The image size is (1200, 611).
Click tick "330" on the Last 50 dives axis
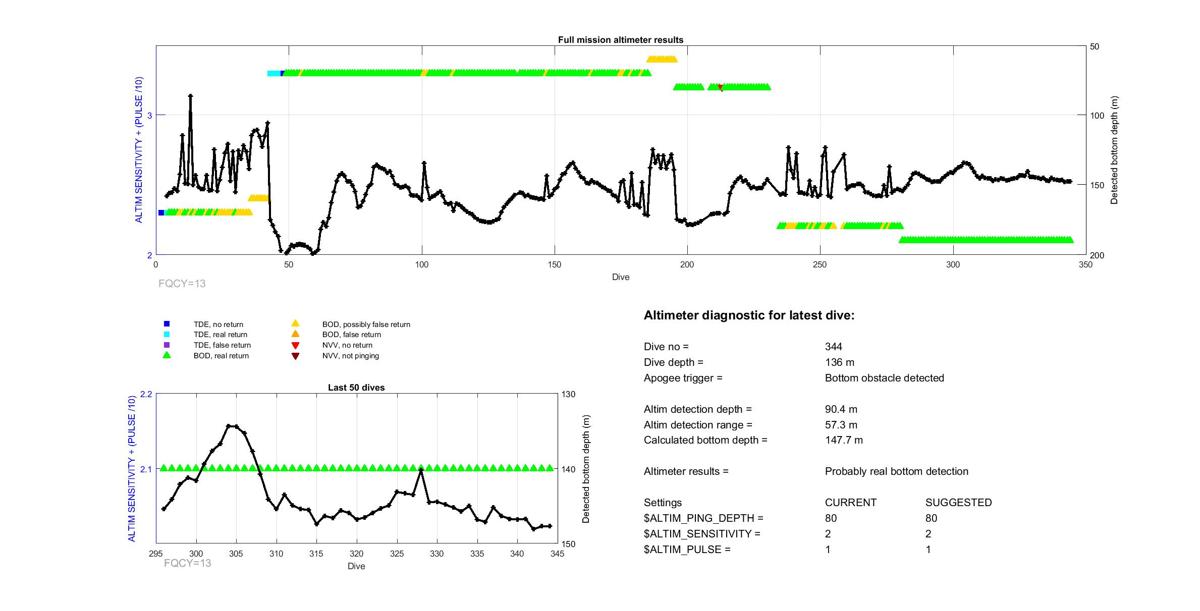[x=437, y=554]
